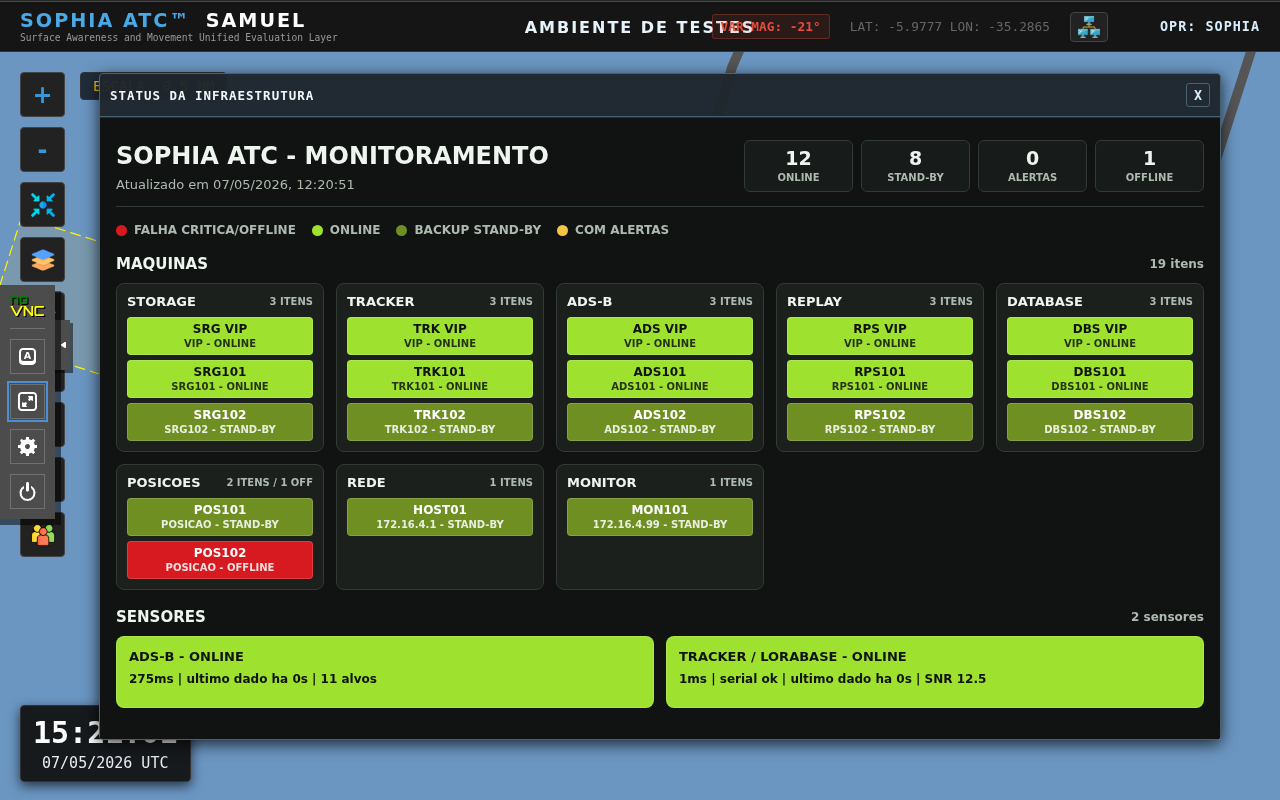Viewport: 1280px width, 800px height.
Task: Click the OPR: SOPHIA operator label
Action: (1210, 27)
